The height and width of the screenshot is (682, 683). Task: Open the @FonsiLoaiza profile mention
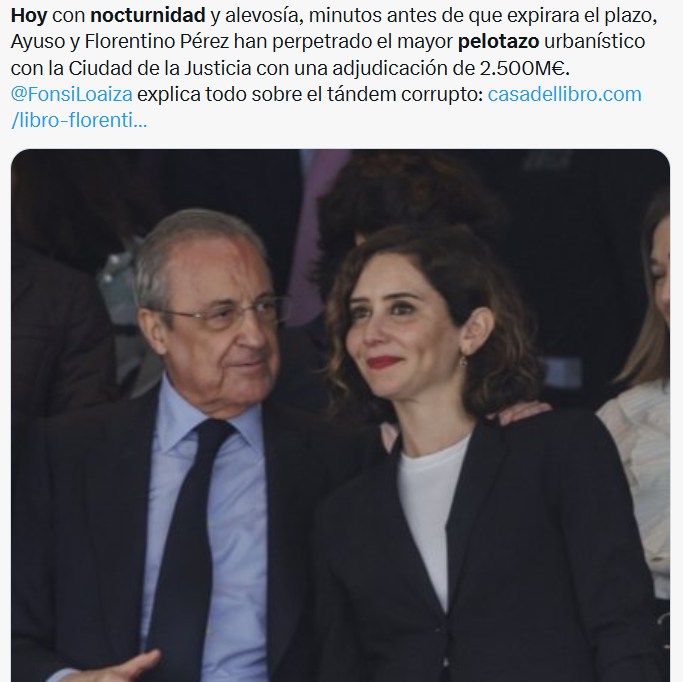pyautogui.click(x=71, y=95)
